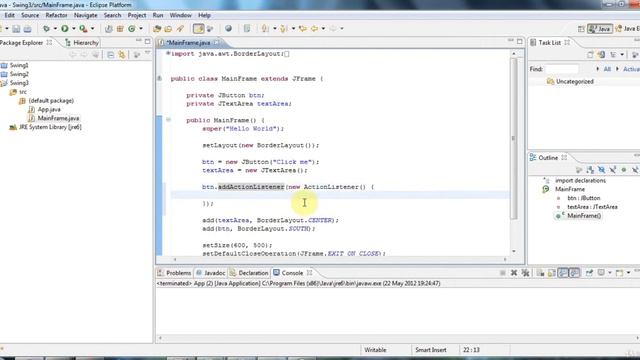Open New Java Class dropdown arrow

pos(141,29)
